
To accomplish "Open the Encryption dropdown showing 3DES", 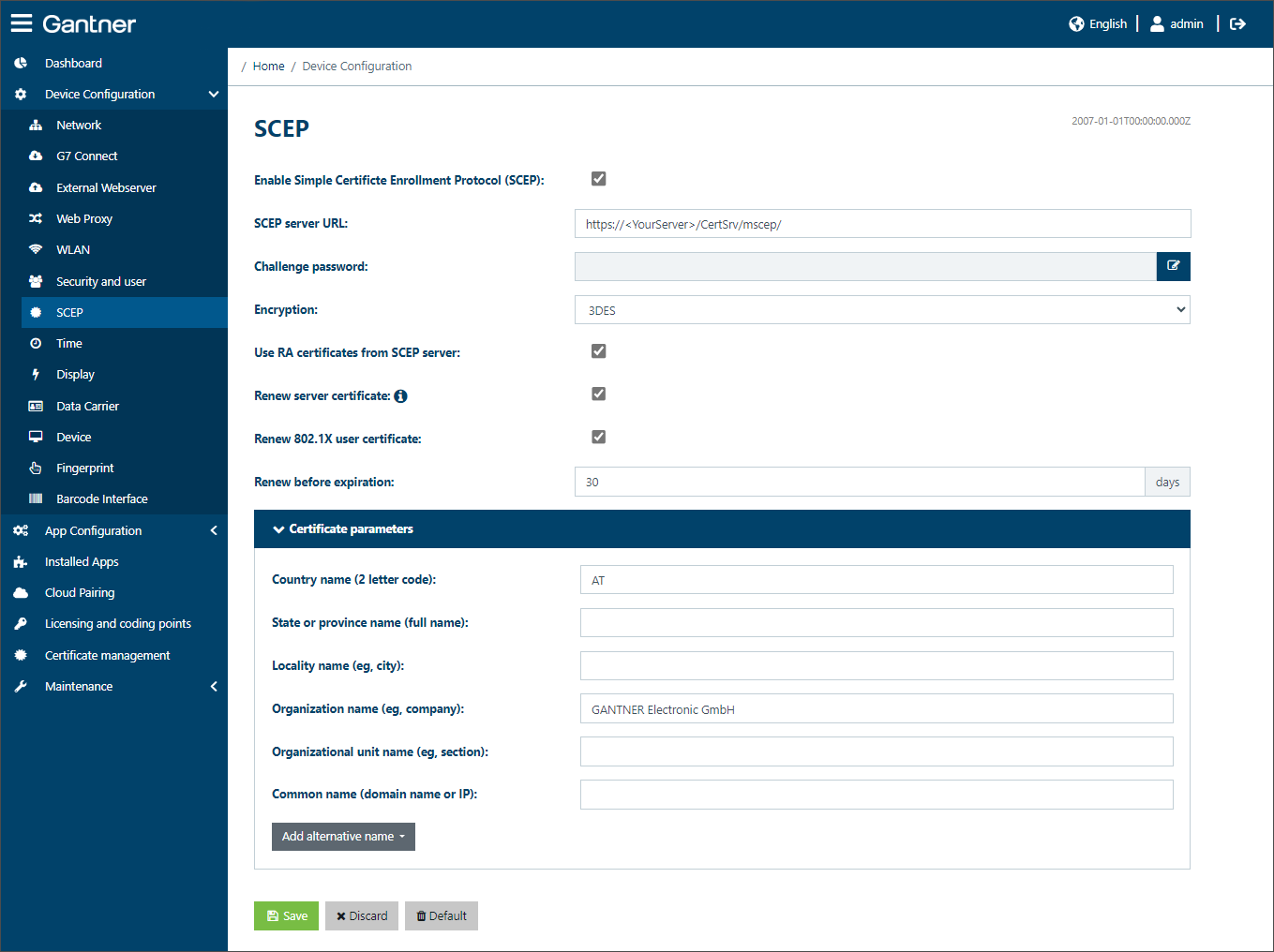I will (x=882, y=310).
